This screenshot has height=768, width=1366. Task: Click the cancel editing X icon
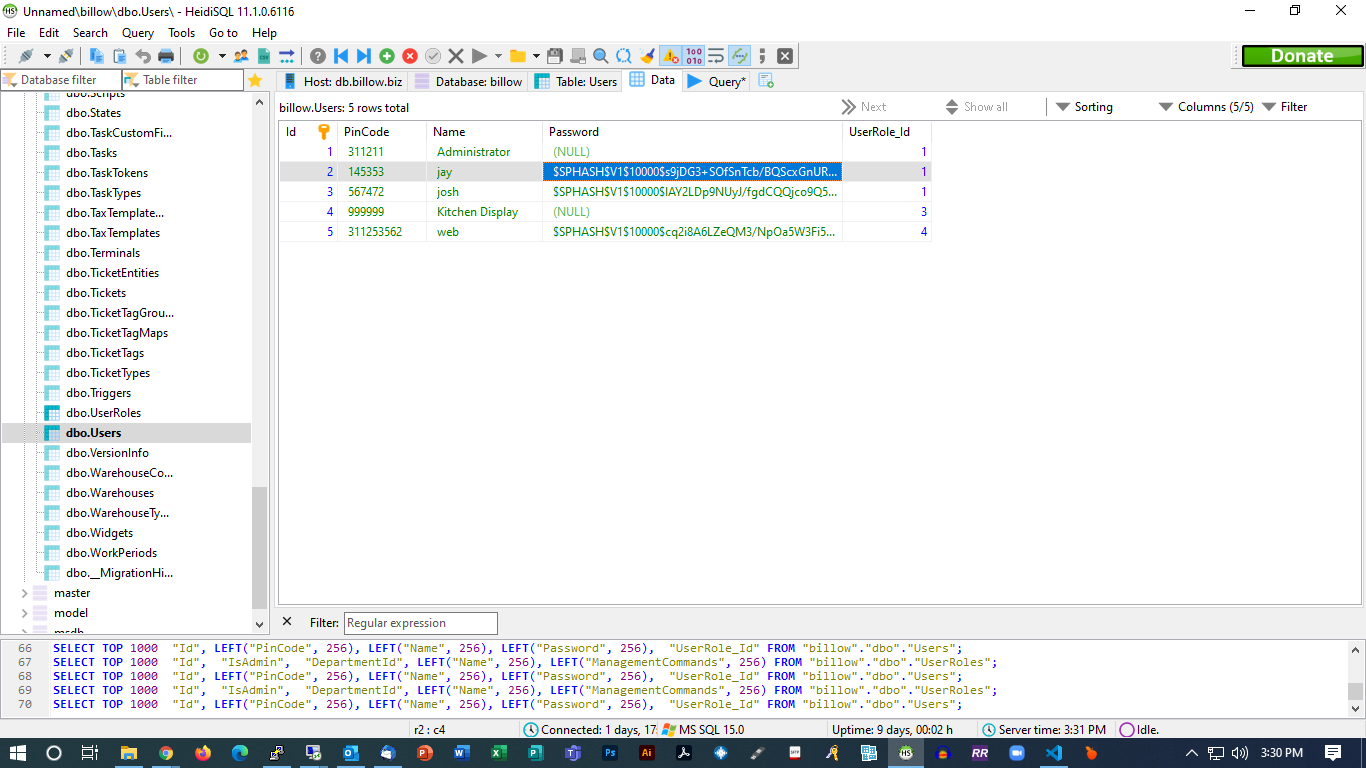coord(456,56)
